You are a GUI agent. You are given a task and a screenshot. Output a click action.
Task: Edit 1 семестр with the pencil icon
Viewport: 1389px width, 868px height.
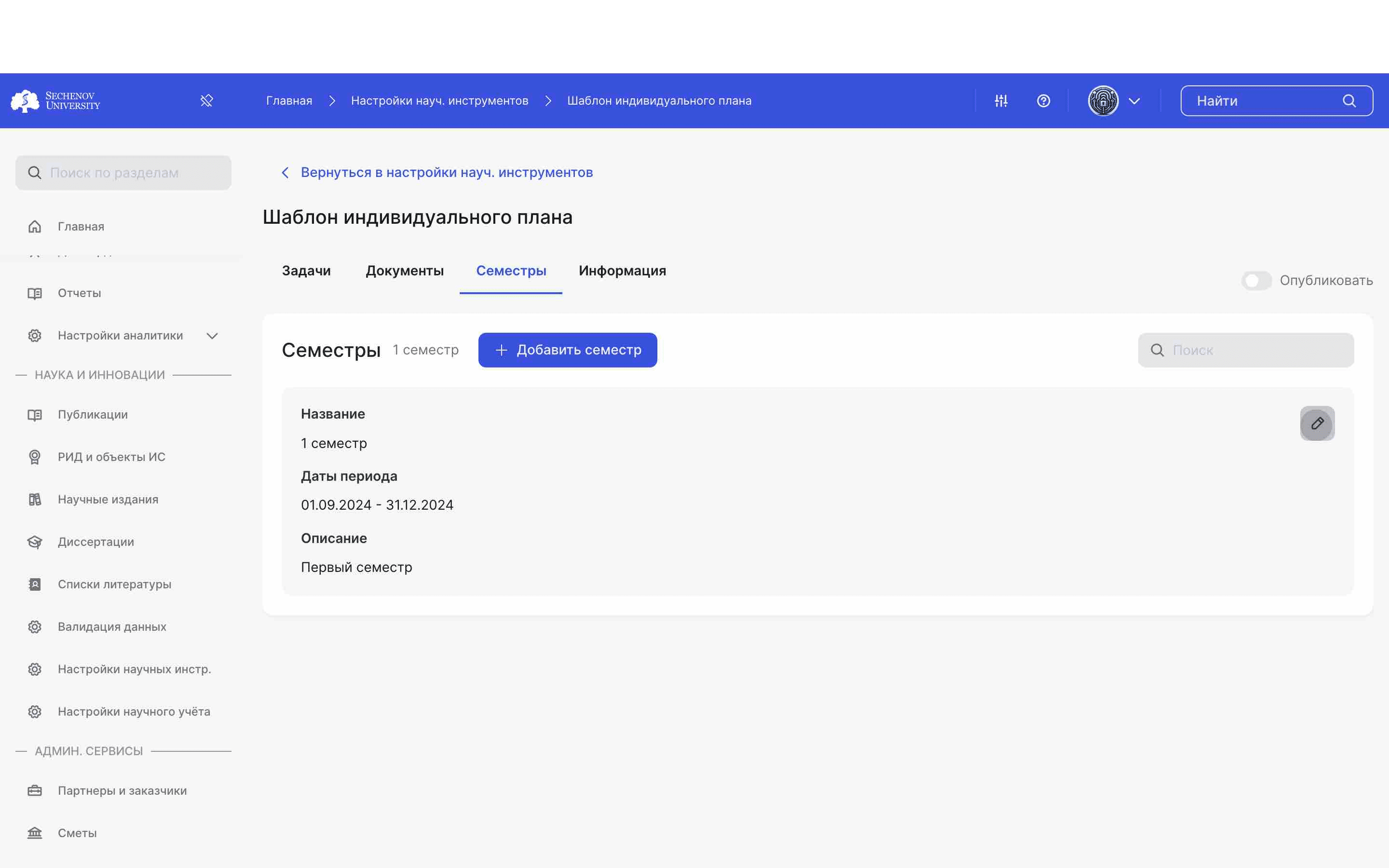[1317, 424]
